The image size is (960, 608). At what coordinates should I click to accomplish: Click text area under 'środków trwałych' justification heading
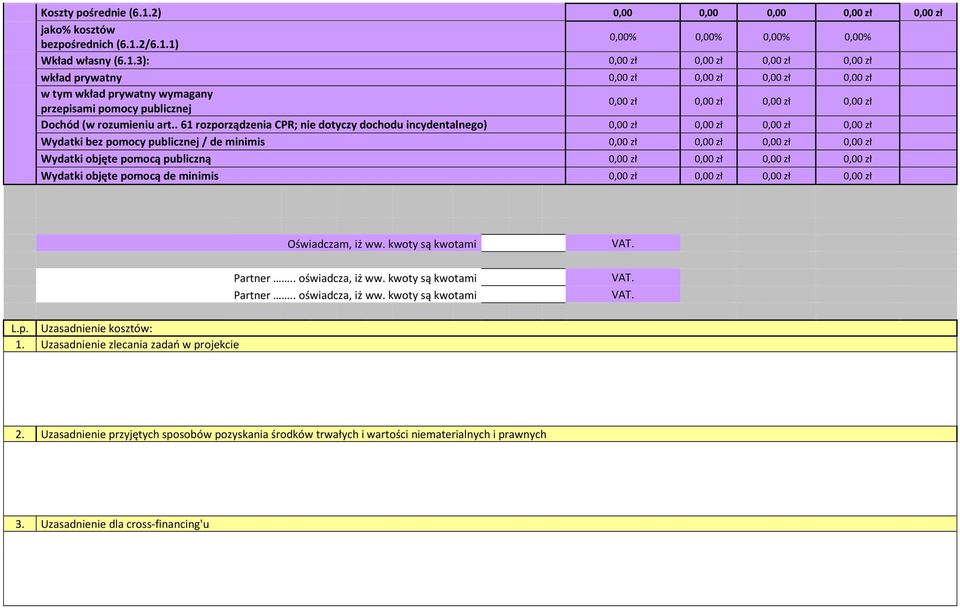(x=480, y=479)
